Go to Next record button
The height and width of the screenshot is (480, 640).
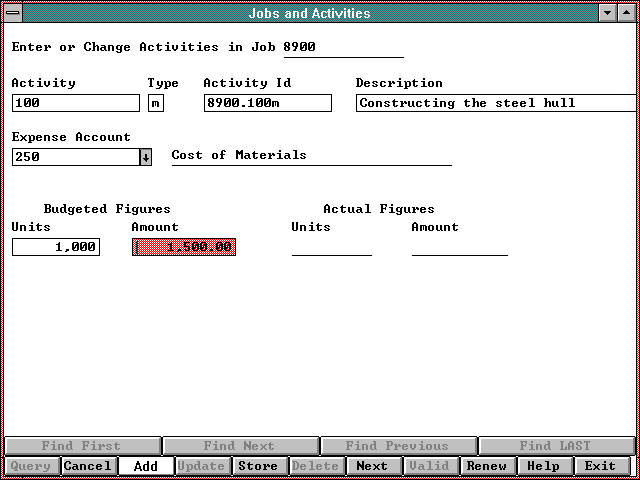click(372, 466)
